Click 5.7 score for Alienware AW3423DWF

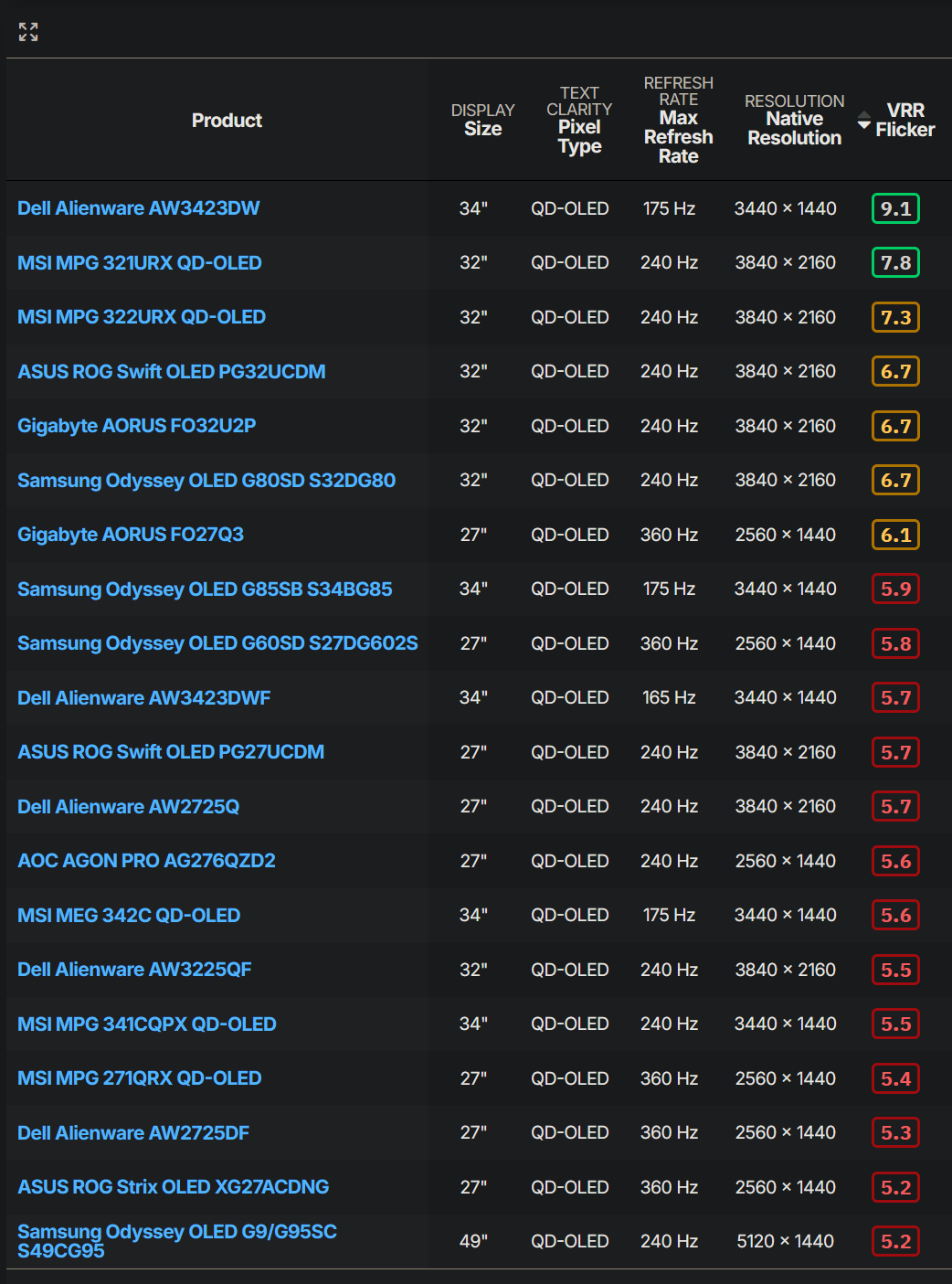[x=895, y=698]
